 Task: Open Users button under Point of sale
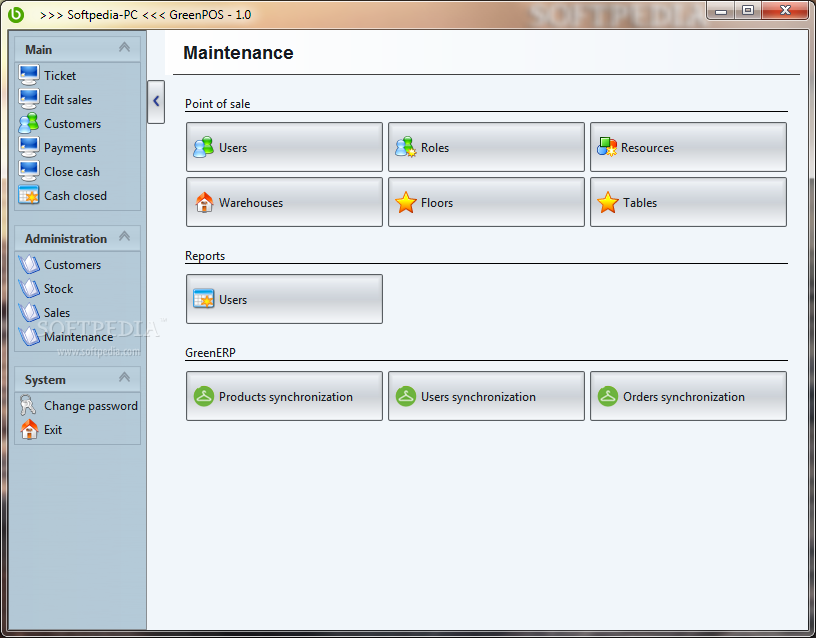pyautogui.click(x=284, y=147)
